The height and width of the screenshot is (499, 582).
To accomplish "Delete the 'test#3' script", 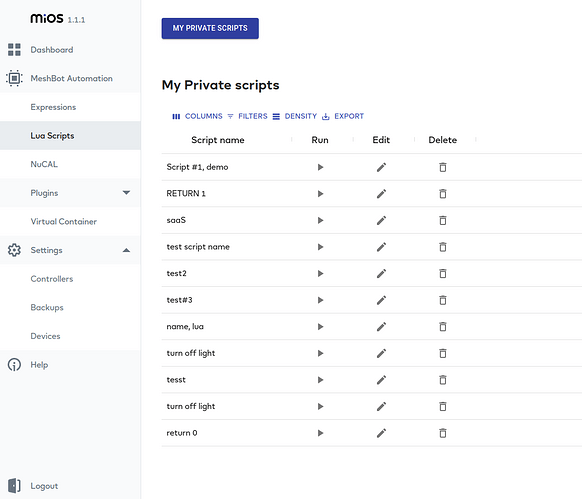I will point(443,300).
